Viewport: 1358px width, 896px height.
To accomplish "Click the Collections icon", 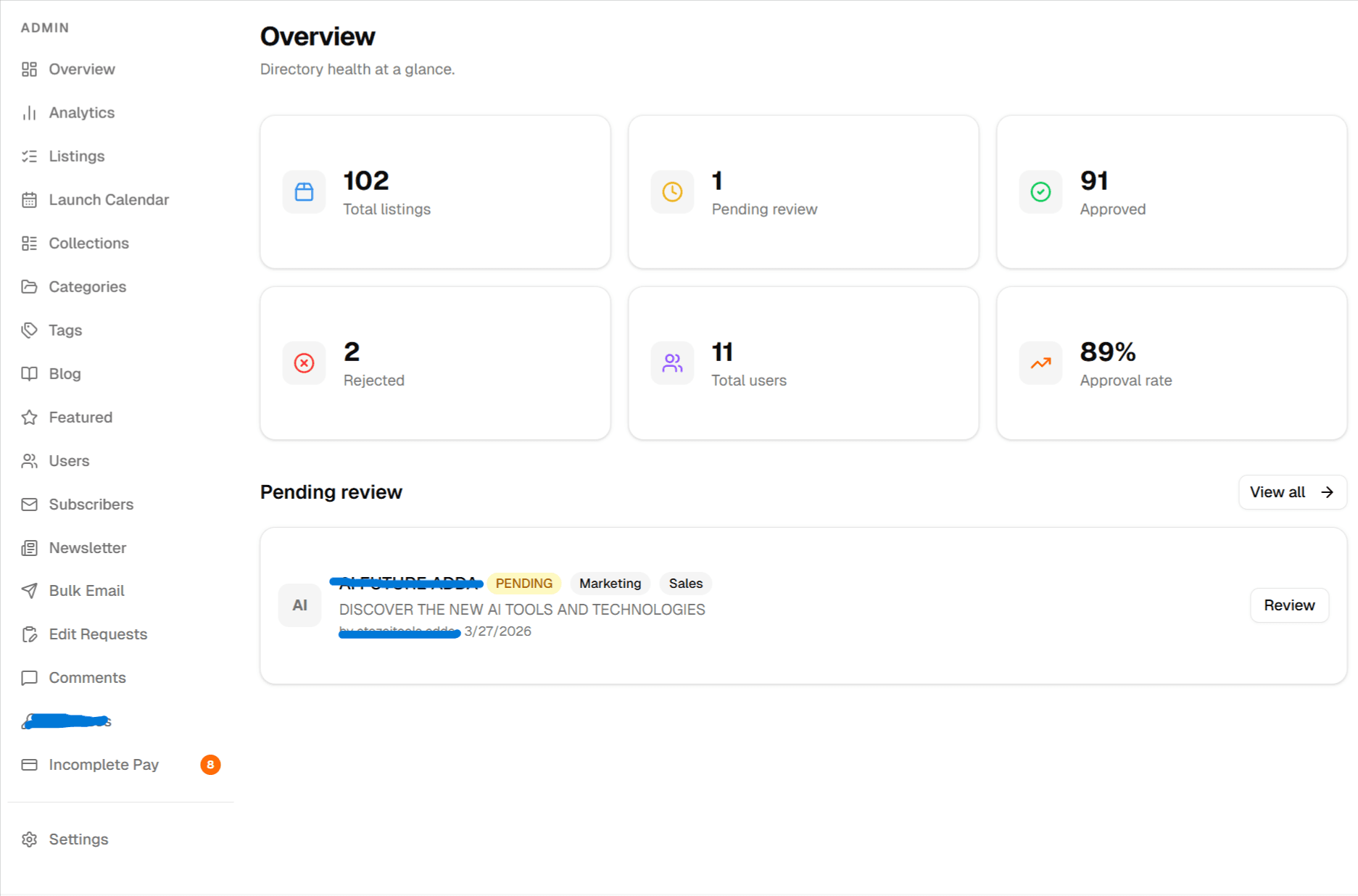I will pyautogui.click(x=30, y=243).
